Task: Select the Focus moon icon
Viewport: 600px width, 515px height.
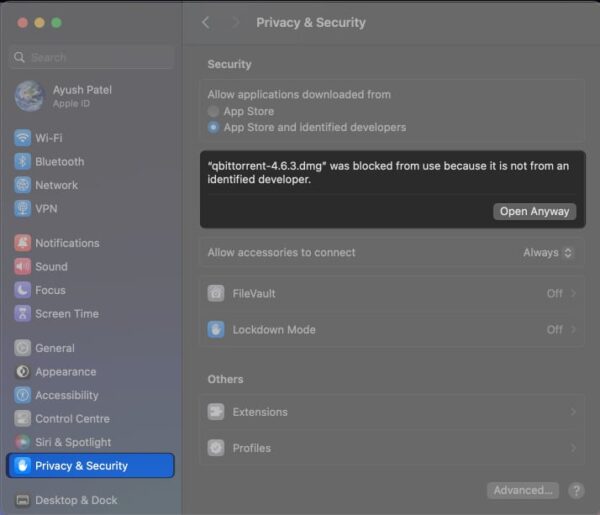Action: tap(23, 290)
